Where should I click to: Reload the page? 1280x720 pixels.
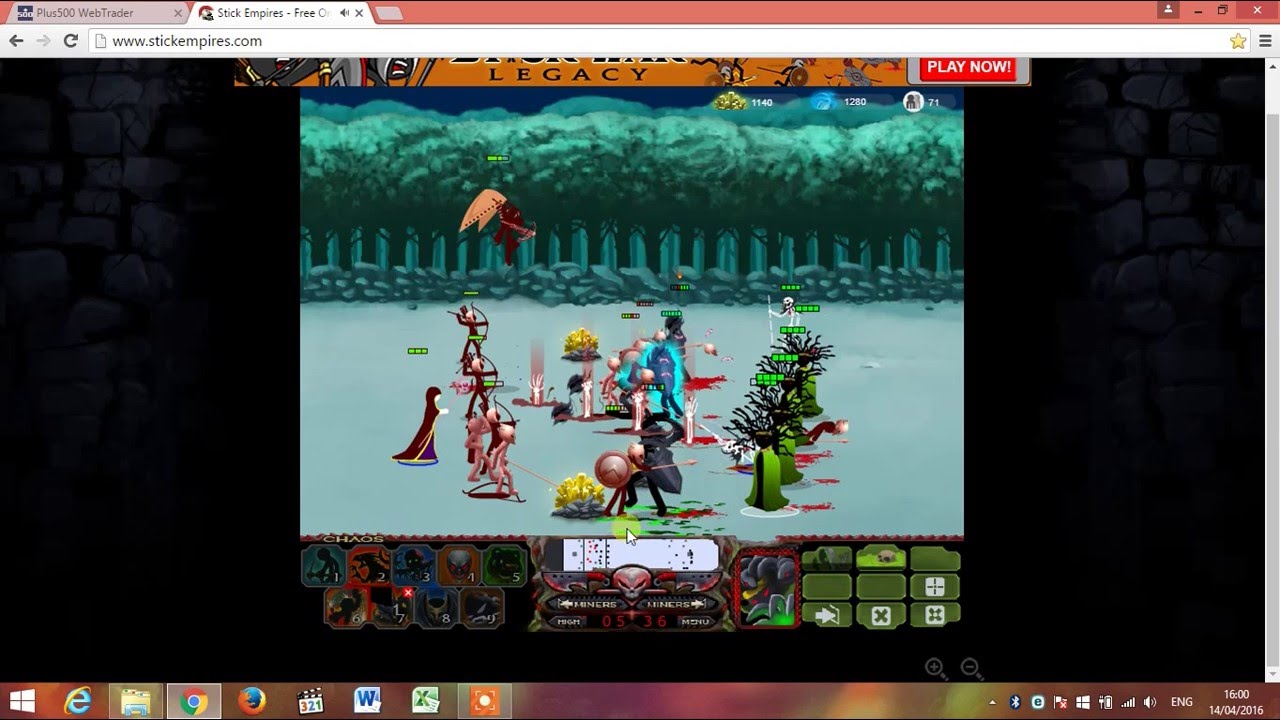point(70,41)
